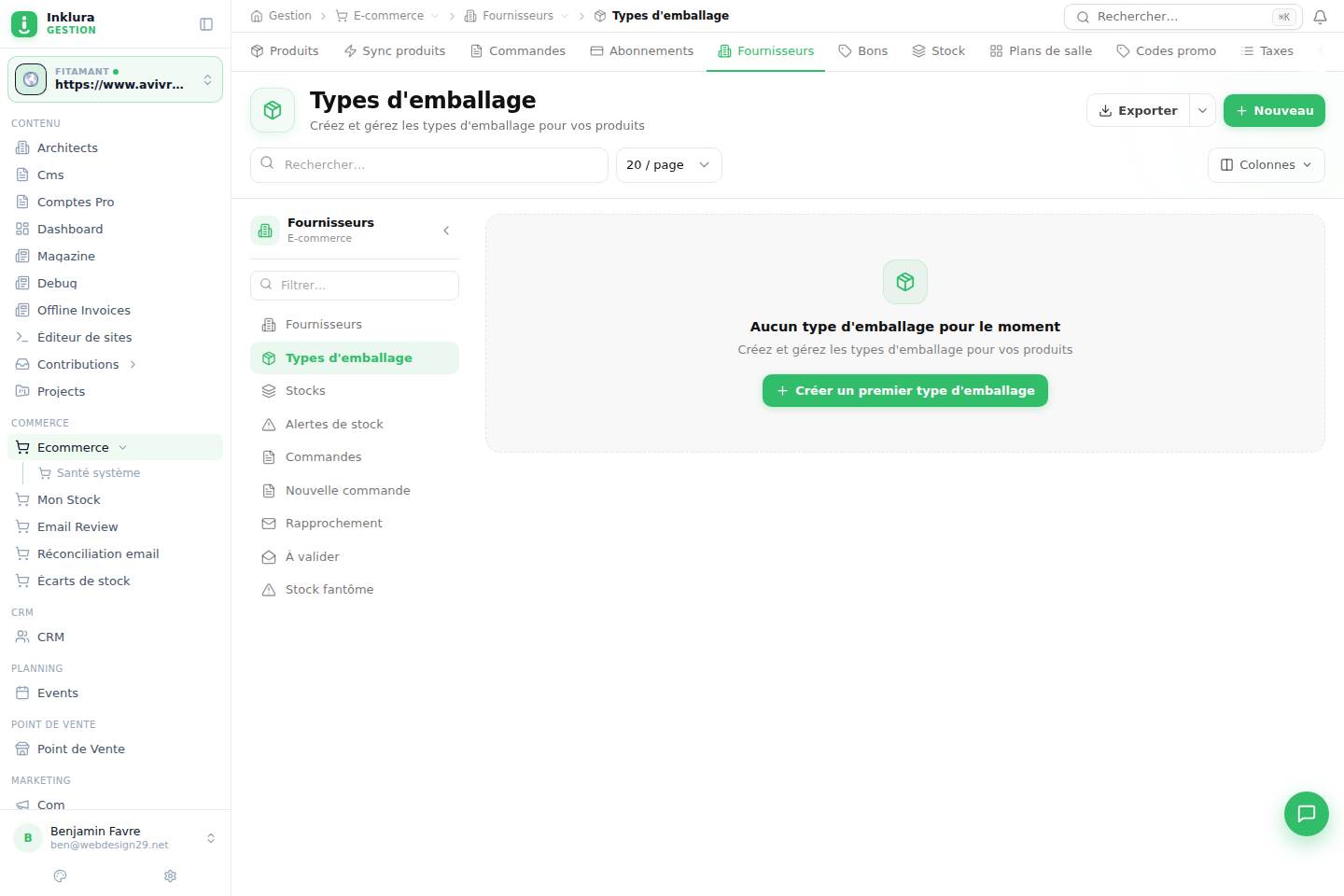This screenshot has height=896, width=1344.
Task: Open Fournisseurs in the side panel list
Action: click(x=355, y=325)
